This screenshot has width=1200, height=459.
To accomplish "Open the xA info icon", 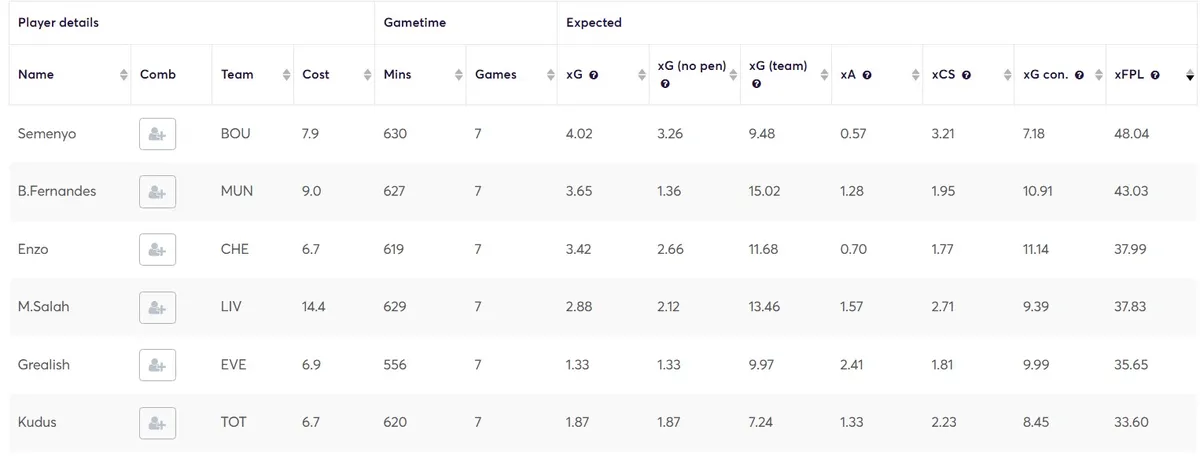I will pyautogui.click(x=867, y=75).
